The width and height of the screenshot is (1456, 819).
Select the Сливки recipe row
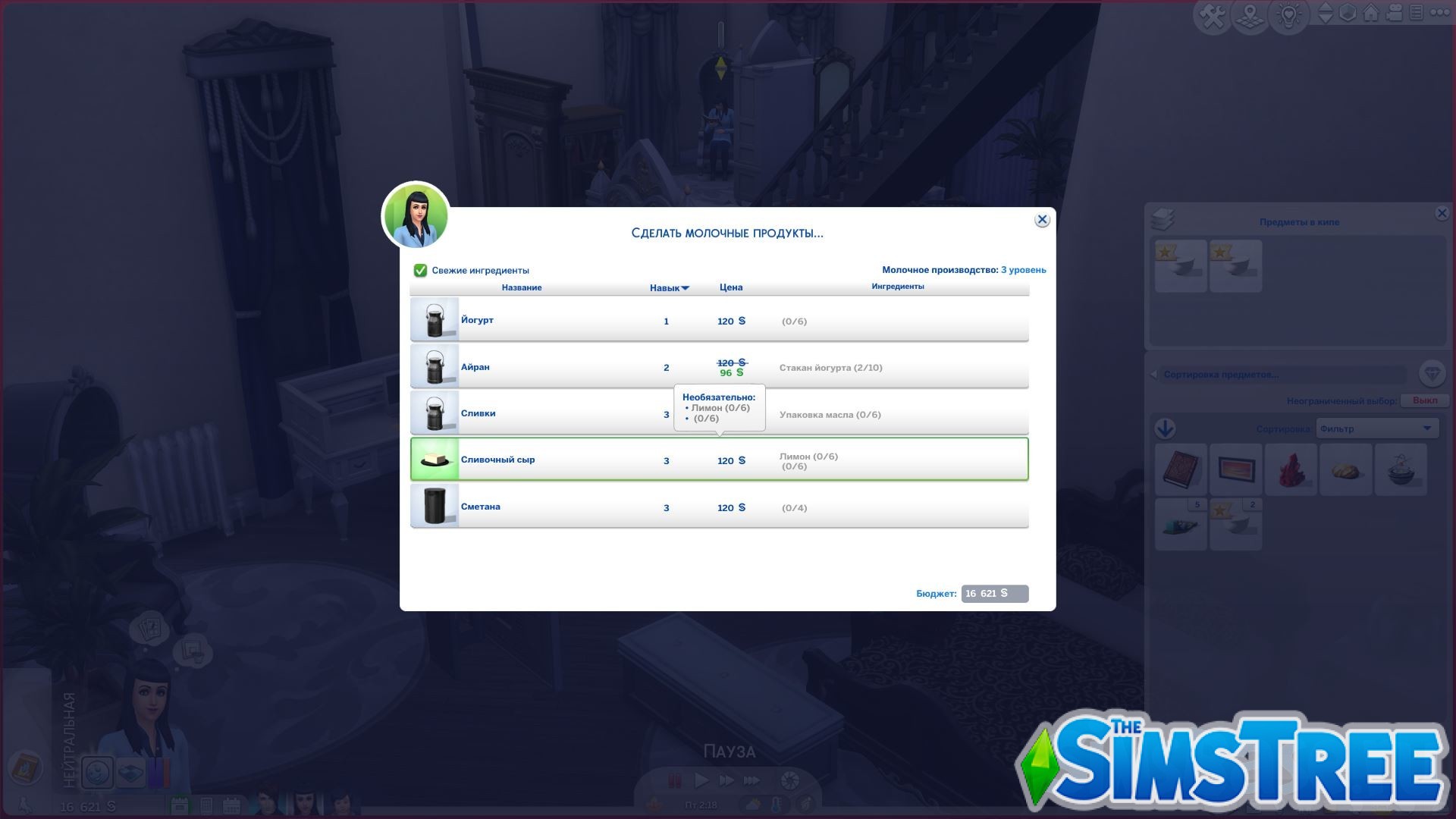point(719,413)
